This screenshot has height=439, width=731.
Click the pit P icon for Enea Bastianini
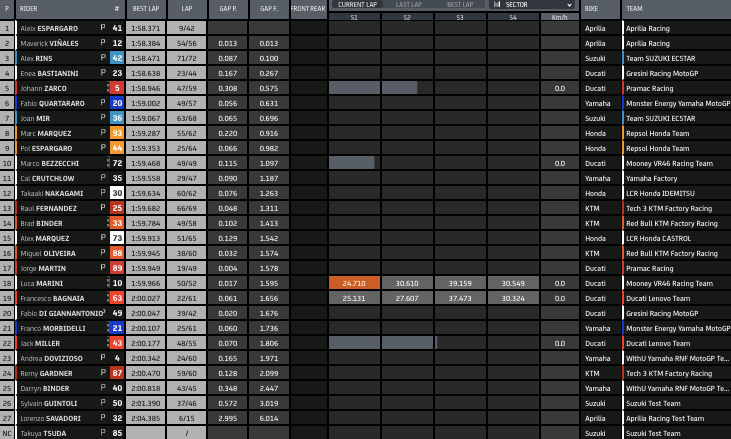[x=103, y=72]
